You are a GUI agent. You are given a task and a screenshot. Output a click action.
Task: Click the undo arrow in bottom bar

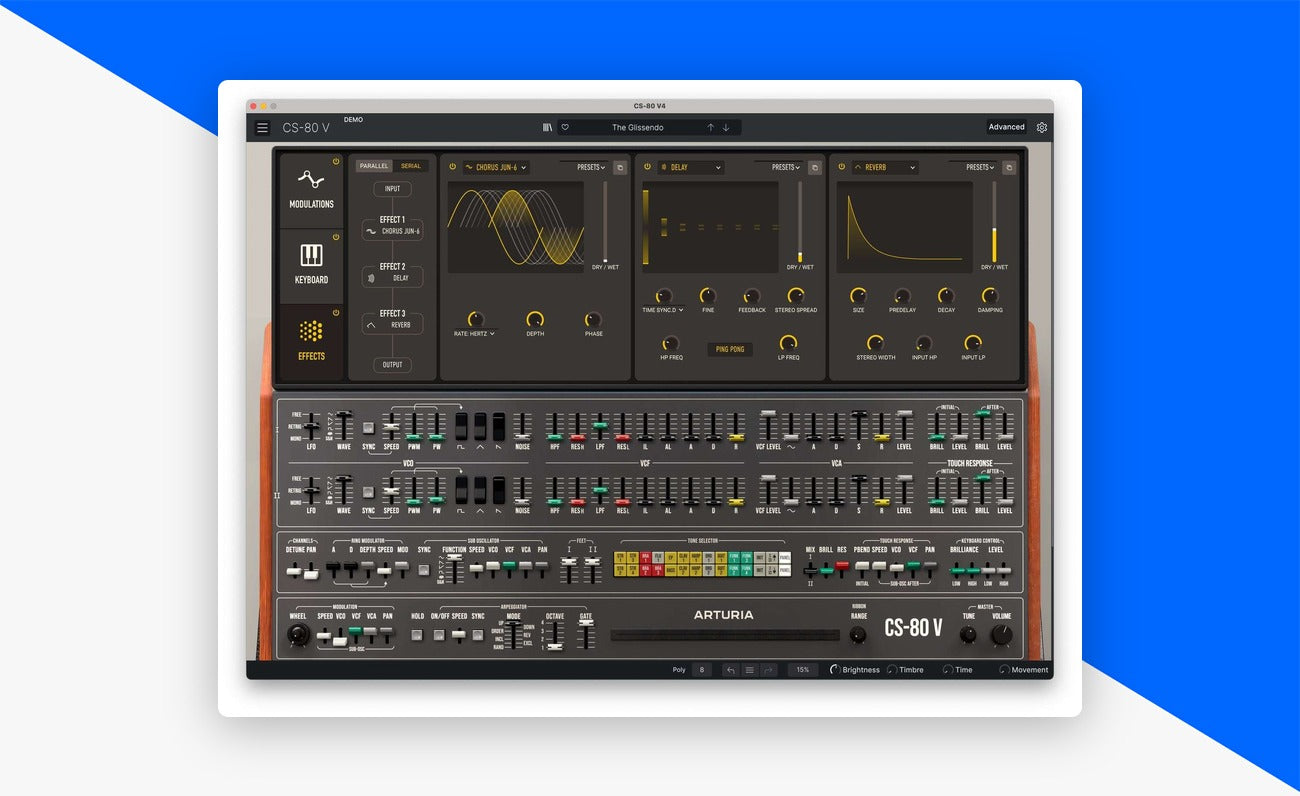pyautogui.click(x=731, y=670)
